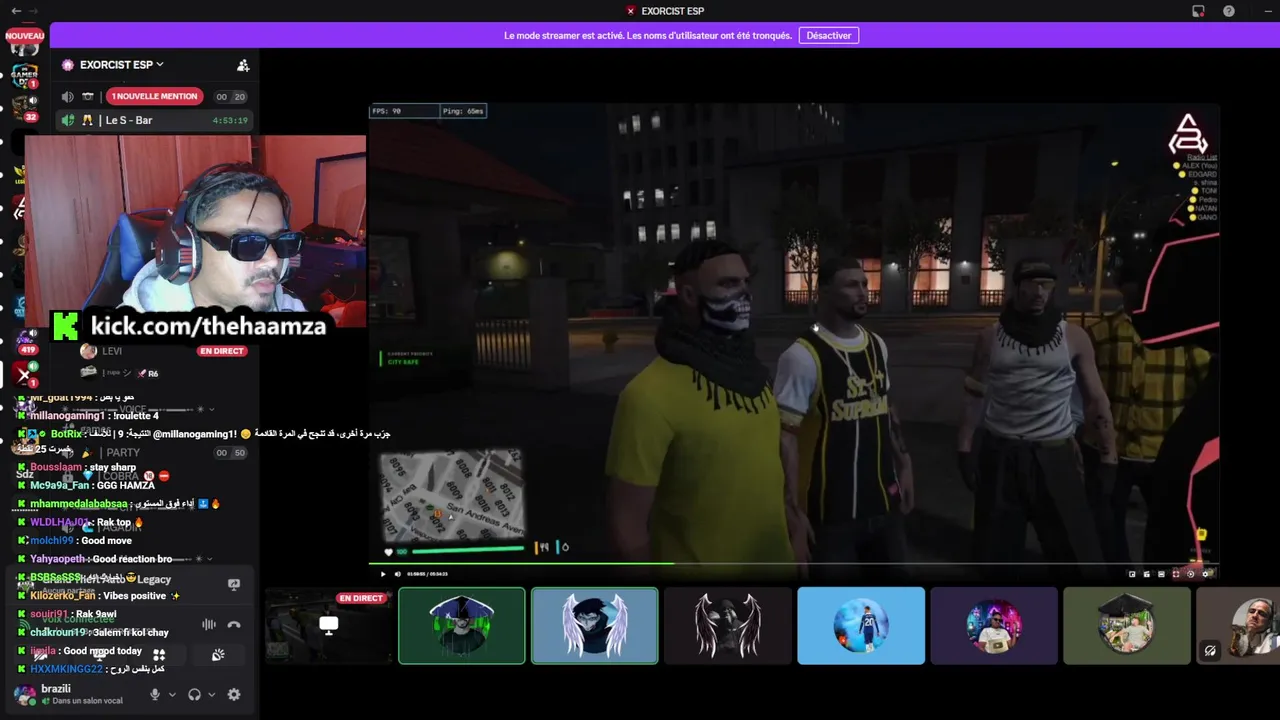
Task: Play the stream with the play button
Action: pyautogui.click(x=382, y=574)
